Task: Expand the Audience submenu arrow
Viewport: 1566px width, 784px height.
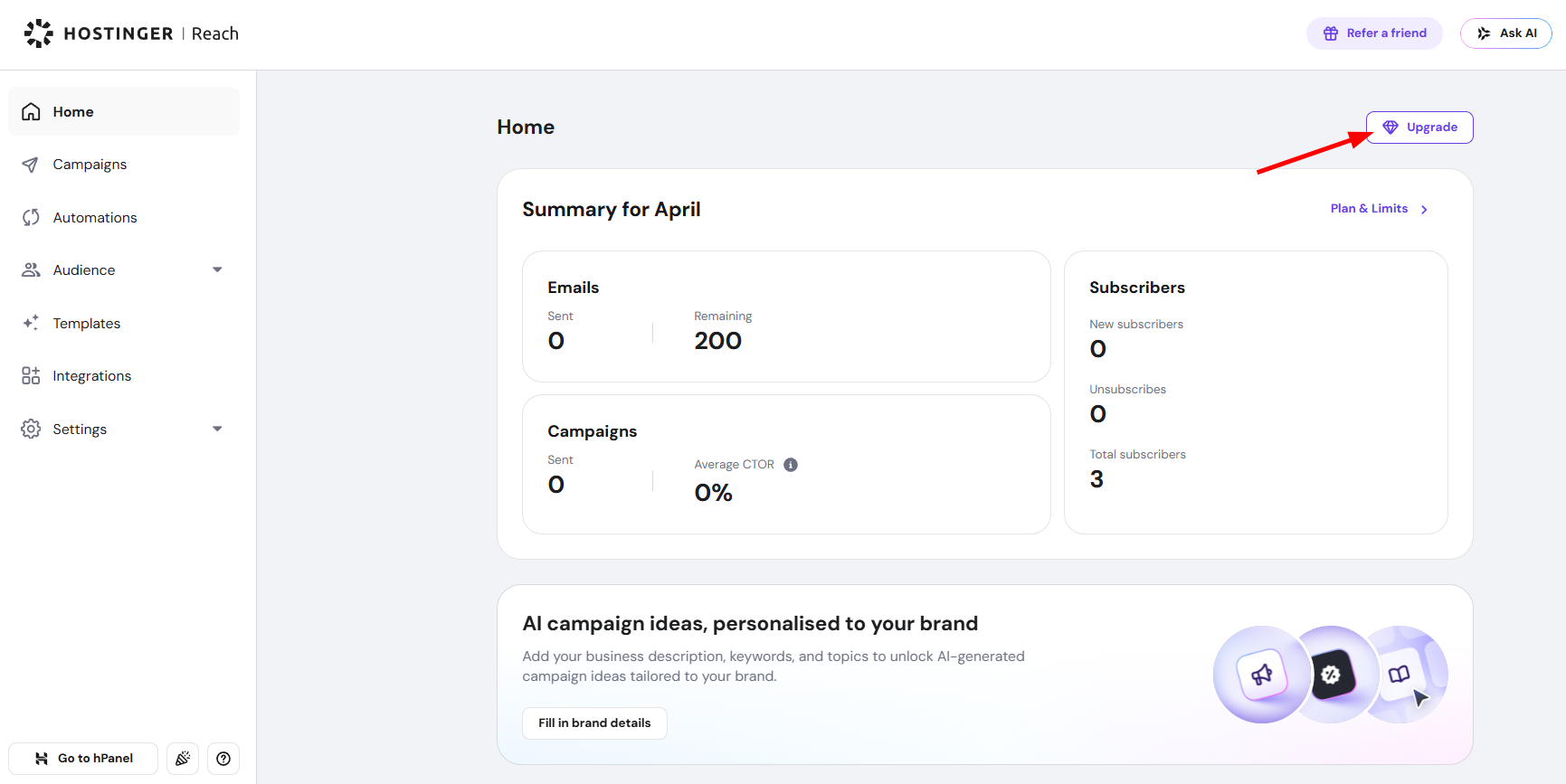Action: point(217,270)
